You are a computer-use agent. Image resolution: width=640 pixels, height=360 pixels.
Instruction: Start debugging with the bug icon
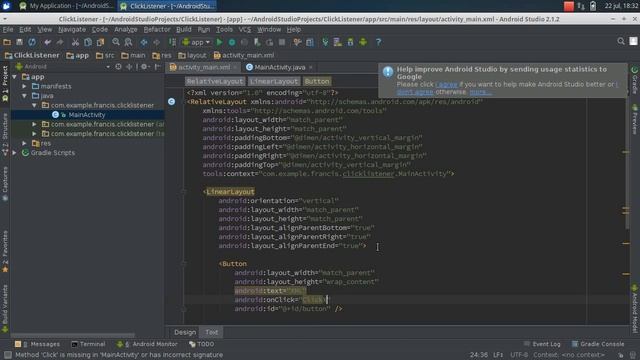(x=232, y=42)
